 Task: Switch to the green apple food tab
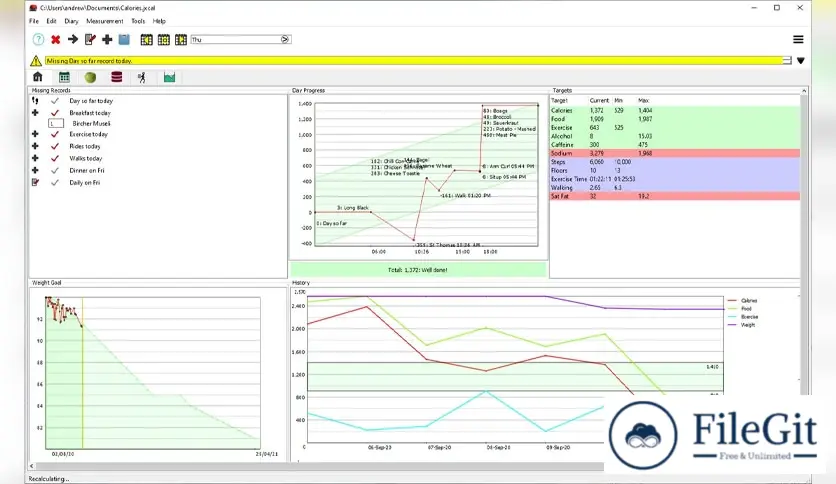tap(90, 77)
